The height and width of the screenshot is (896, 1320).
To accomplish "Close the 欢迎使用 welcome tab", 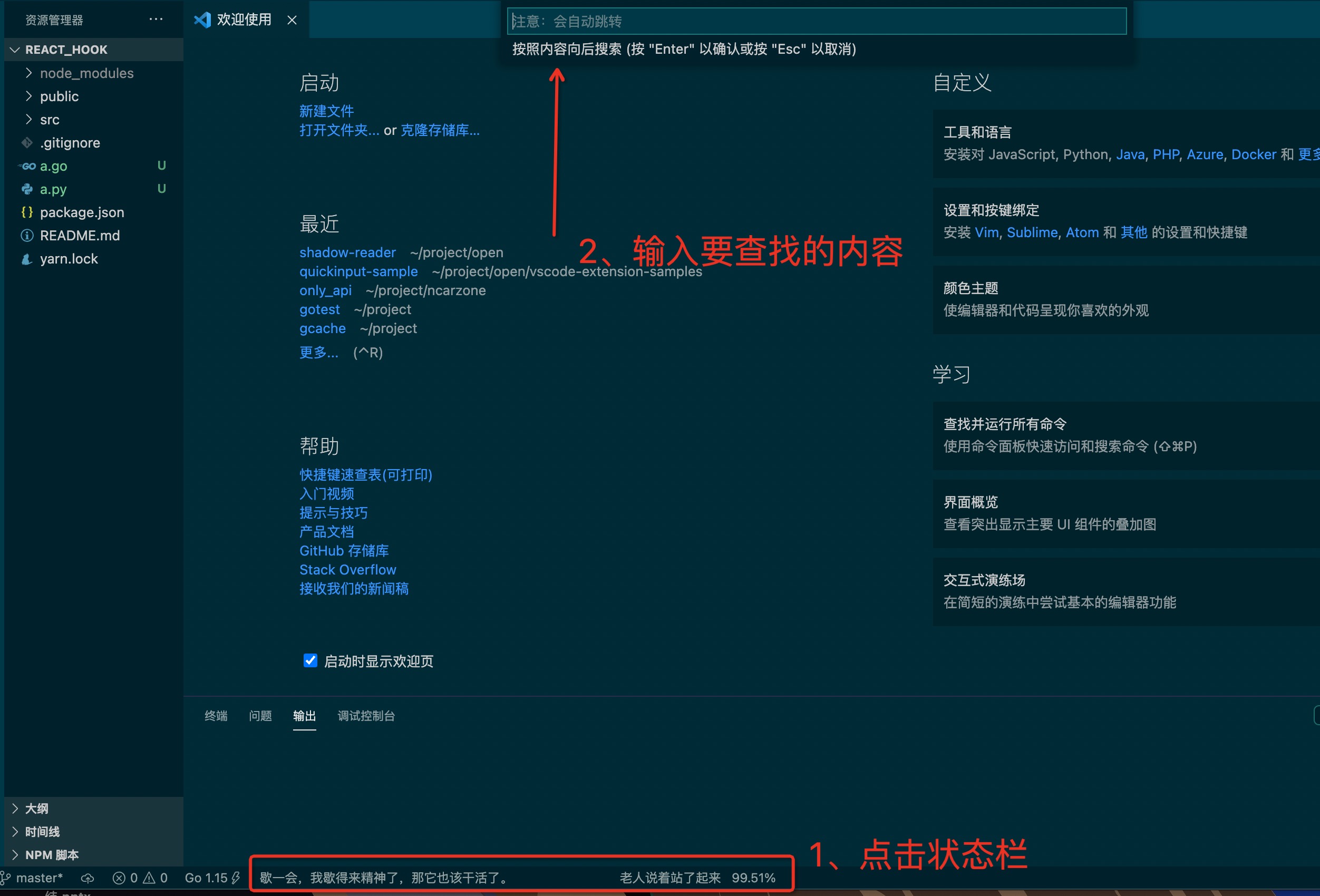I will [292, 21].
